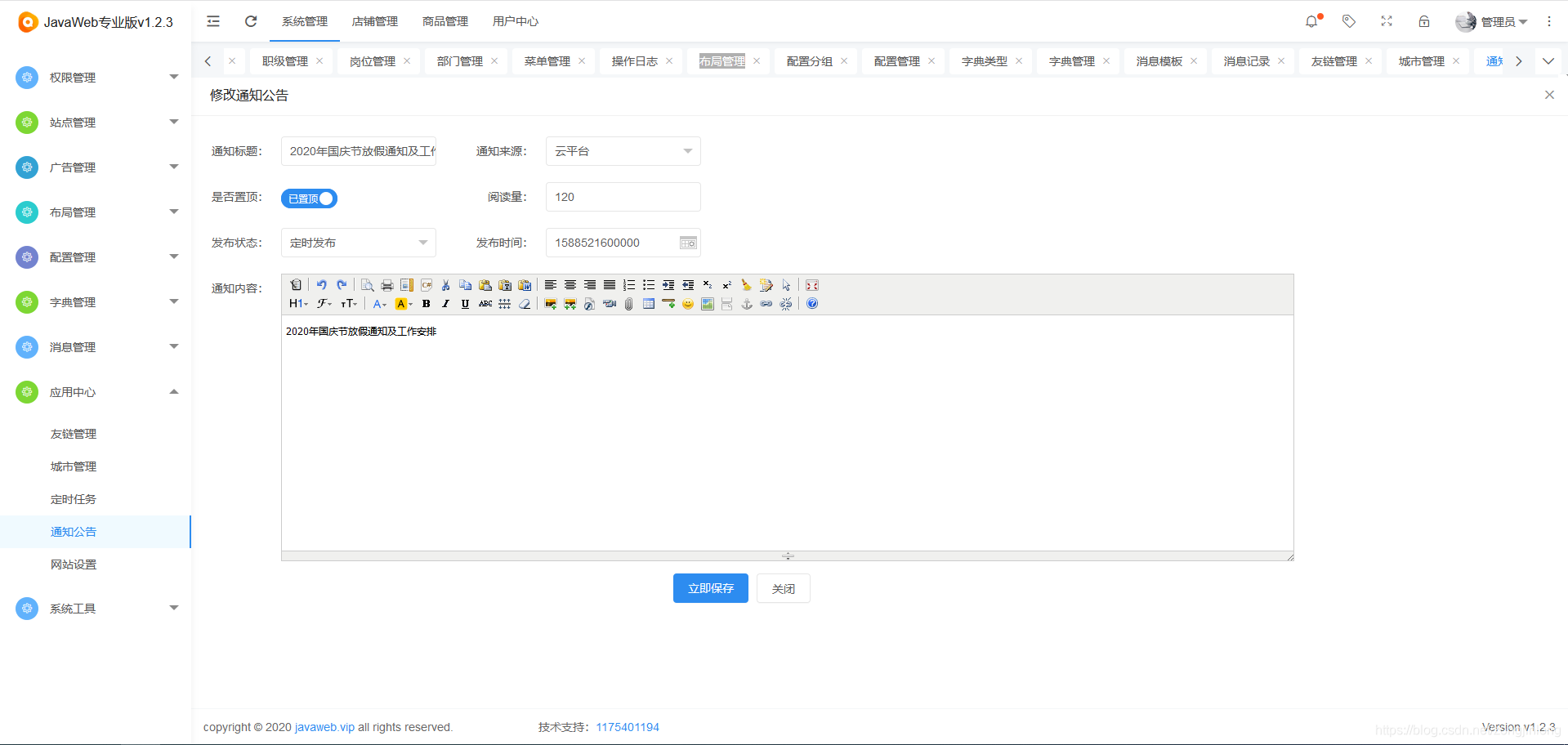Viewport: 1568px width, 745px height.
Task: Open the 发布状态 dropdown
Action: [x=358, y=243]
